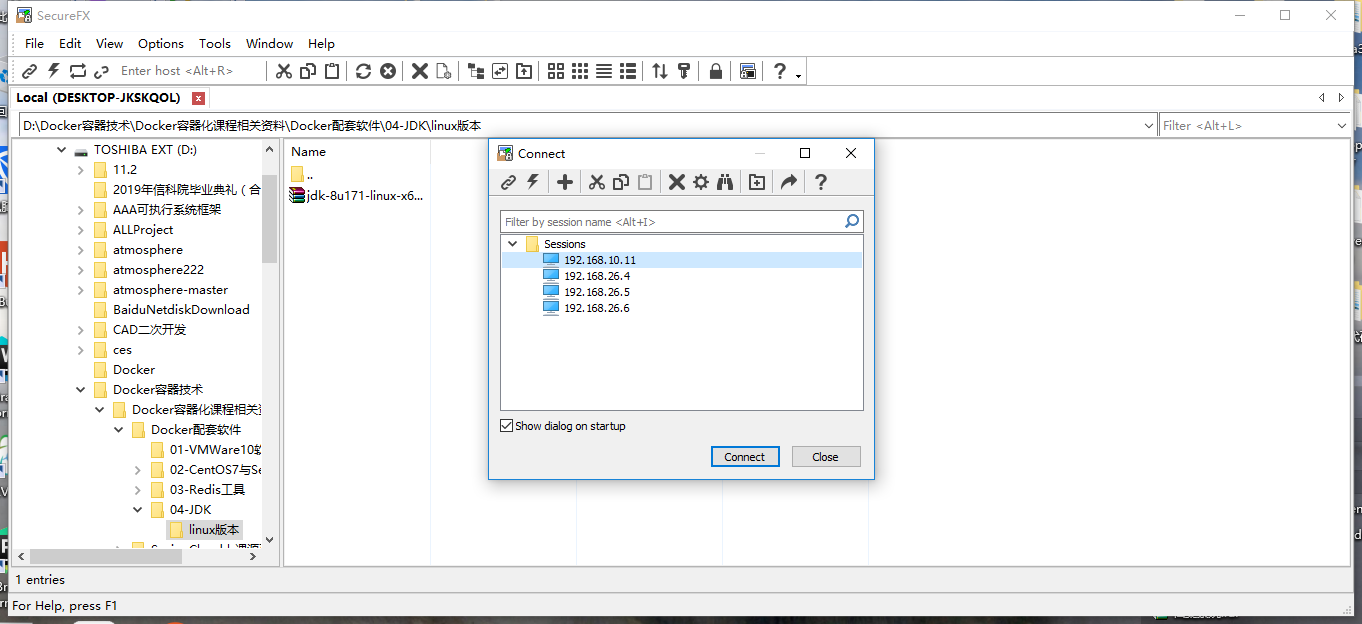
Task: Open the Window menu
Action: coord(270,44)
